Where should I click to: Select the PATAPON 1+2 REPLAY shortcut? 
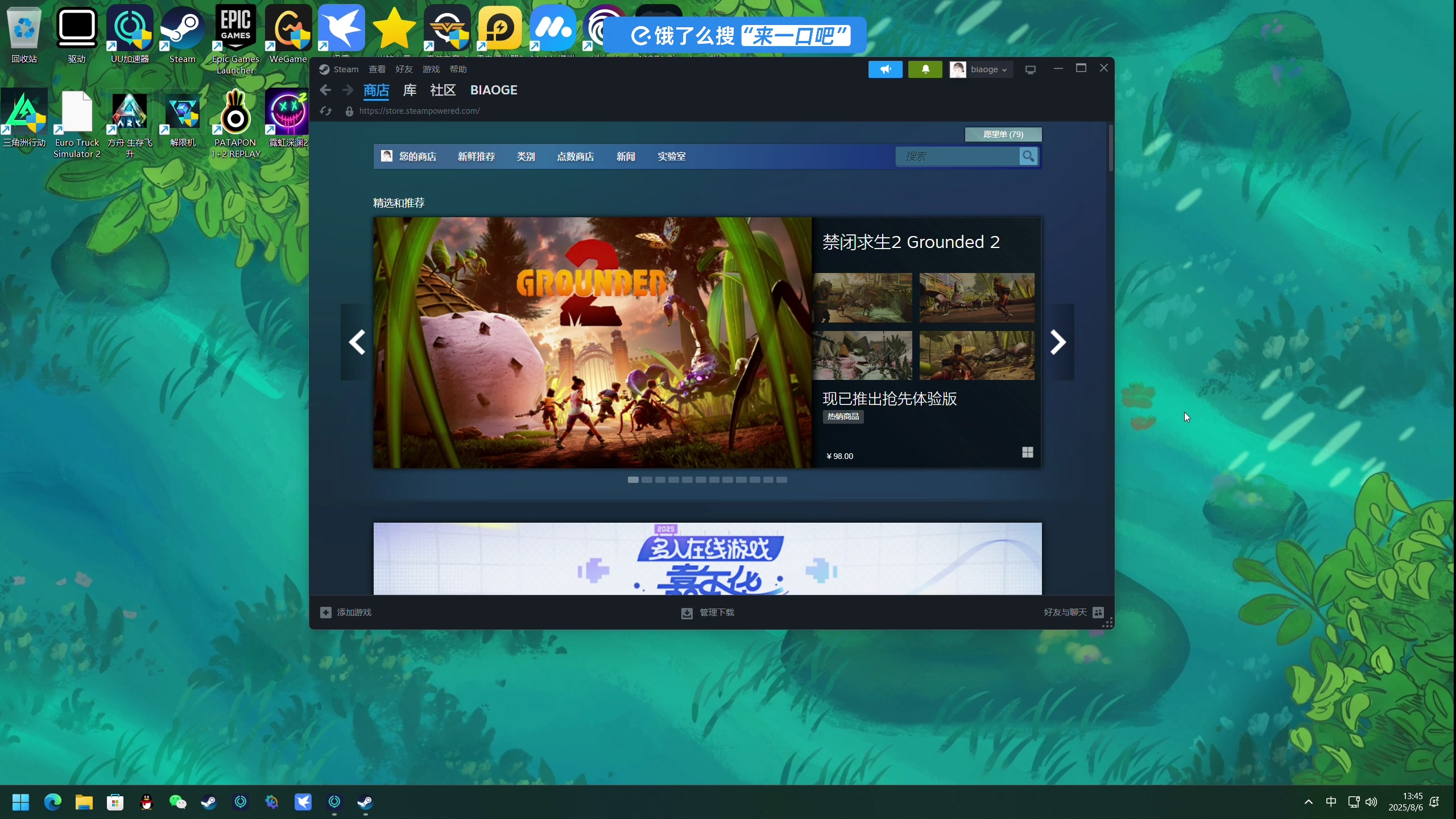(235, 124)
